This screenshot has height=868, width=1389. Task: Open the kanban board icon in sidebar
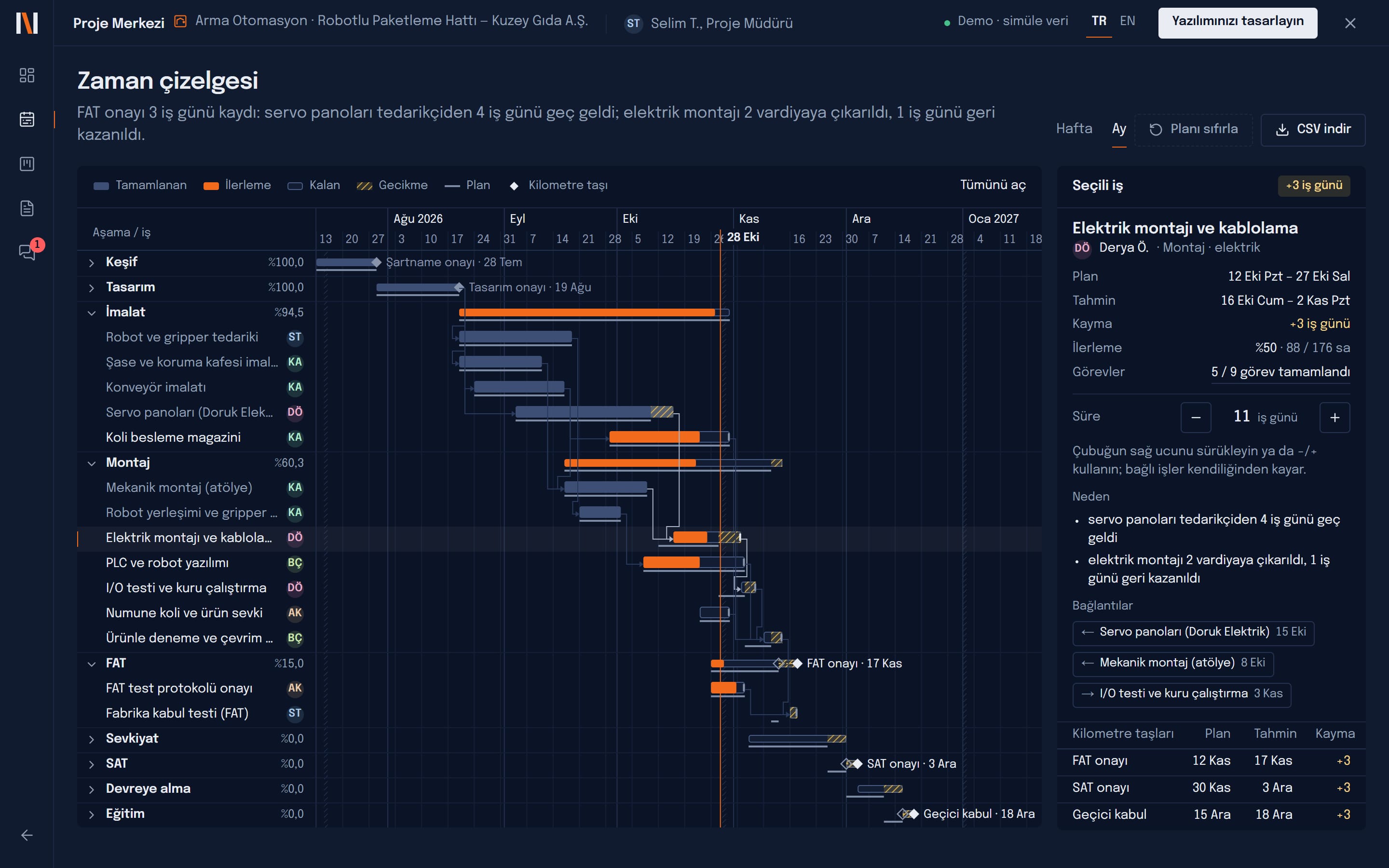(x=27, y=164)
